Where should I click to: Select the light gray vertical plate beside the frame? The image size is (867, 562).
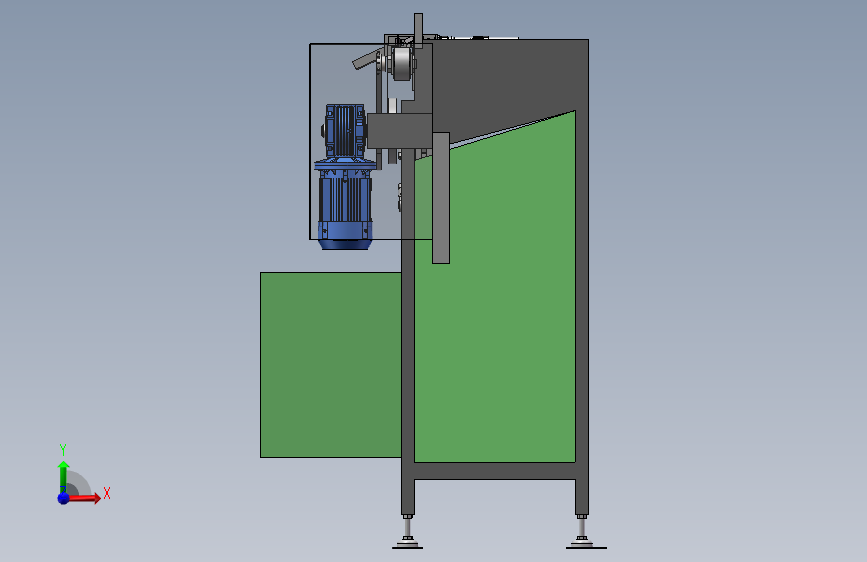point(441,198)
